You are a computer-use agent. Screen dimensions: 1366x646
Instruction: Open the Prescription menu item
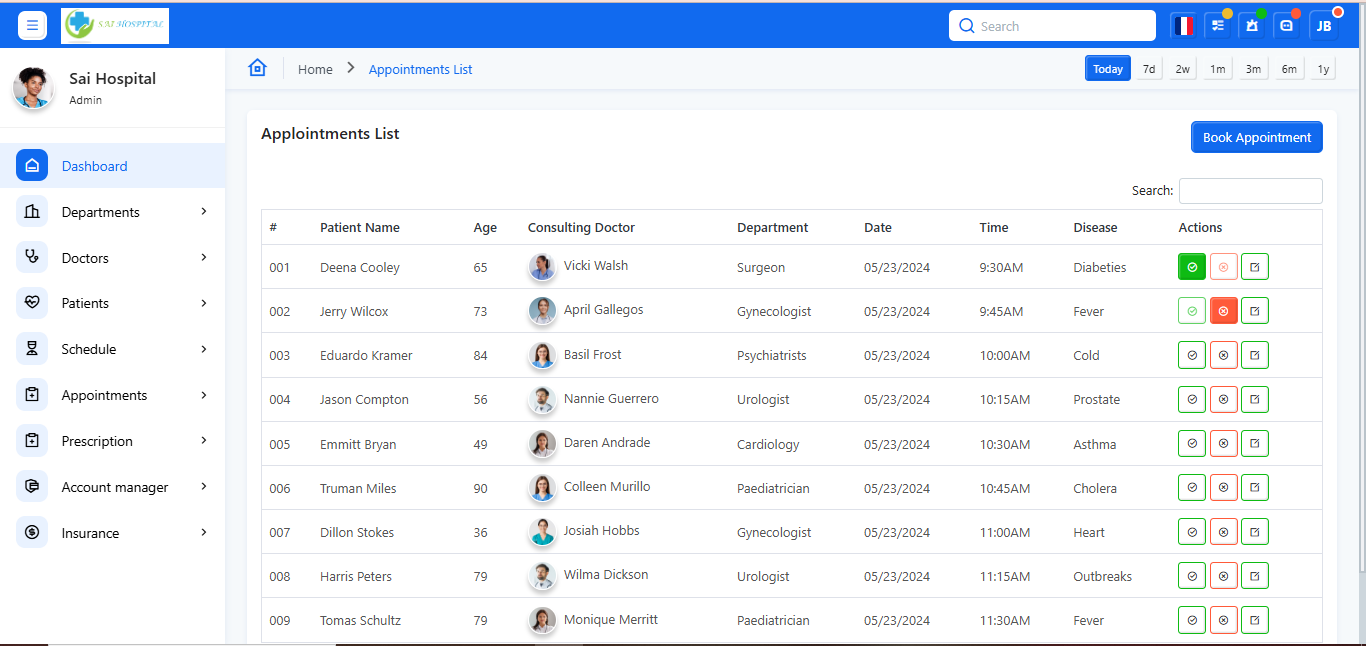[97, 441]
